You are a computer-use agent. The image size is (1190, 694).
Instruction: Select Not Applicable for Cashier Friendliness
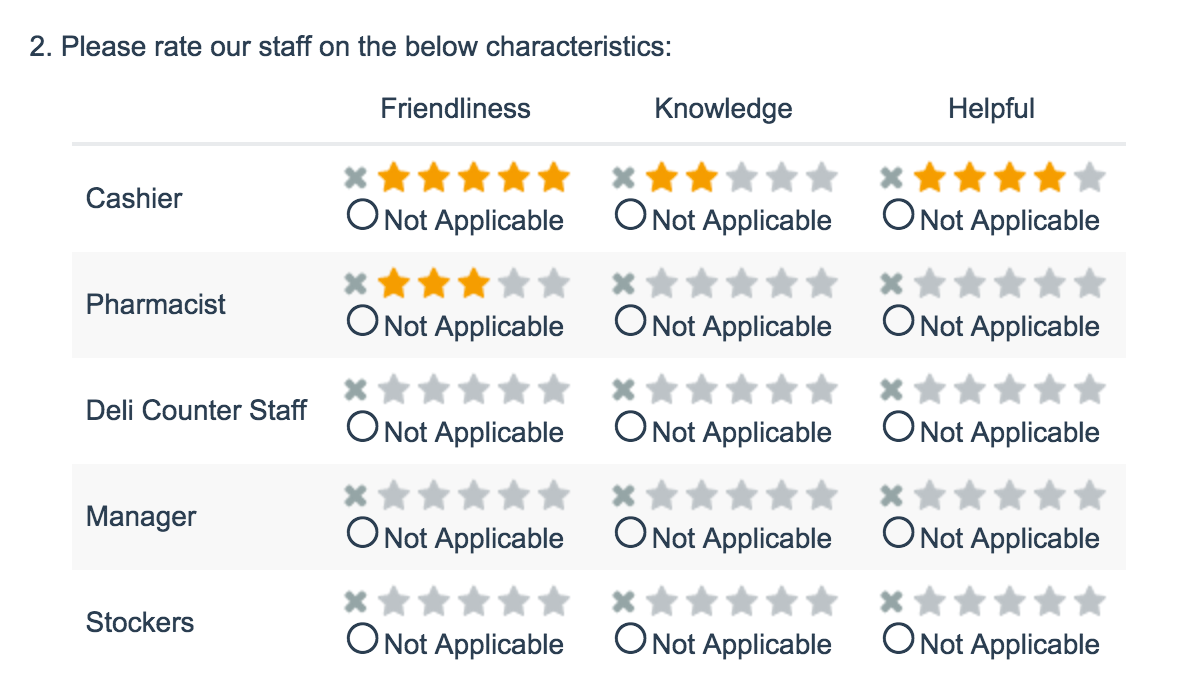coord(362,215)
